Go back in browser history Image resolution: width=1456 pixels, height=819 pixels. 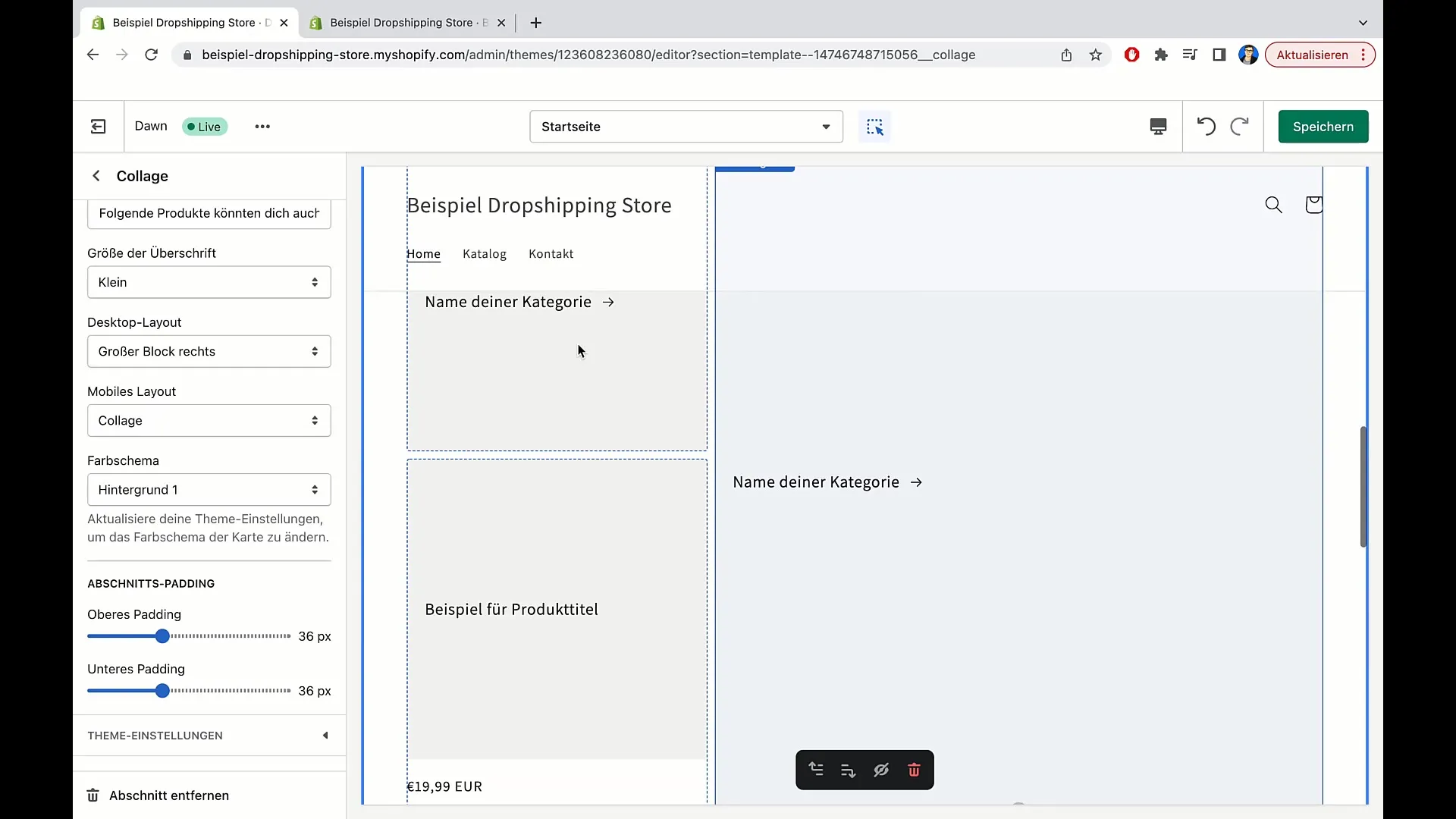[93, 55]
